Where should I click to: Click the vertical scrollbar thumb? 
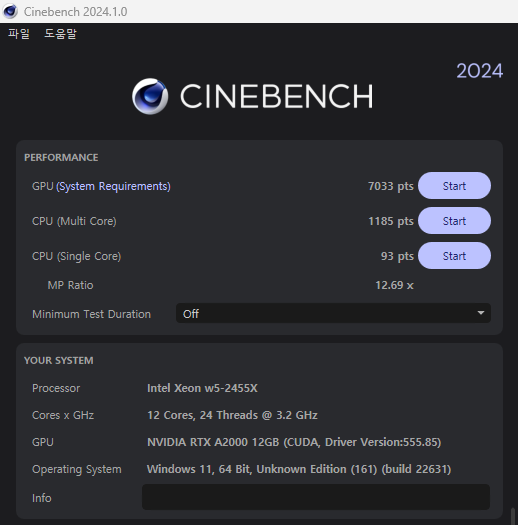[x=513, y=516]
